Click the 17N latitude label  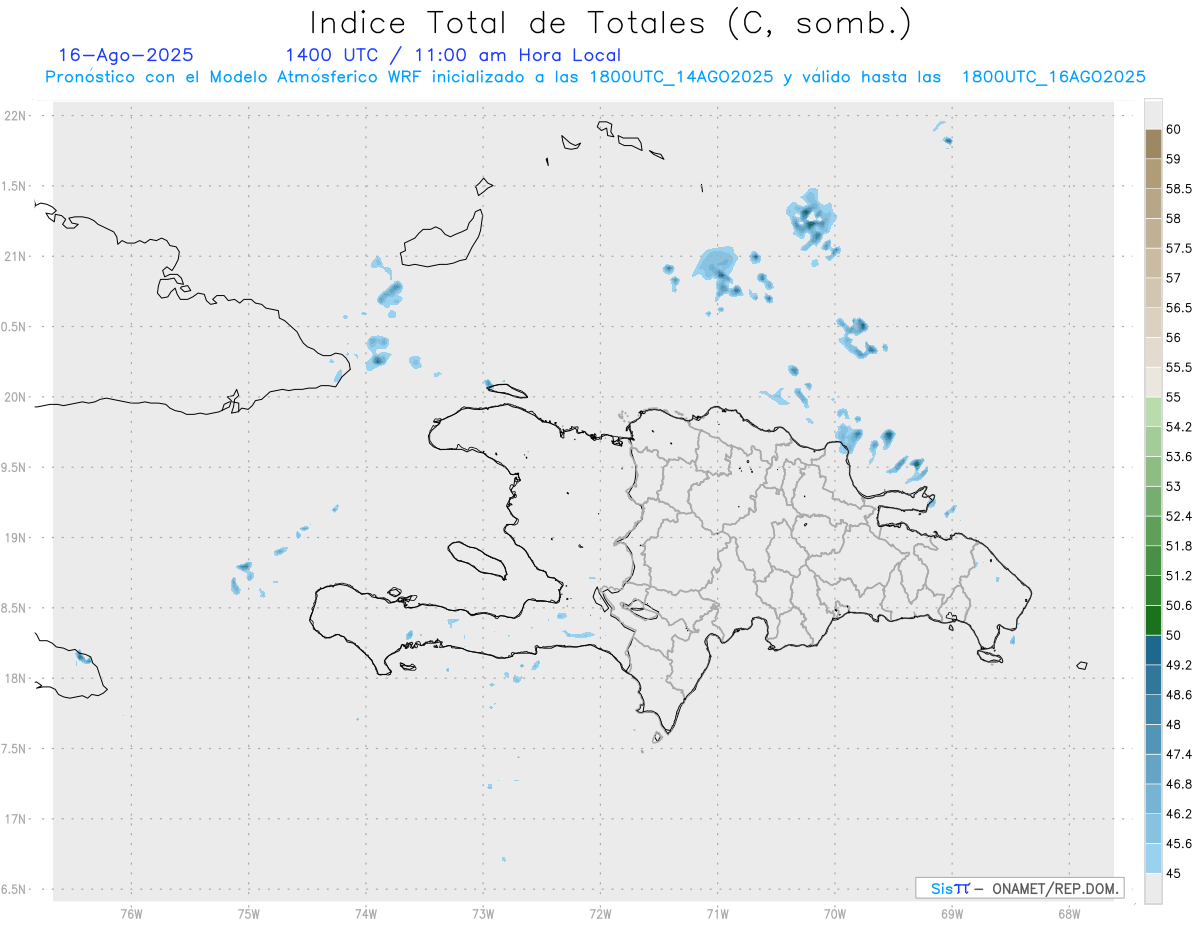(x=14, y=819)
